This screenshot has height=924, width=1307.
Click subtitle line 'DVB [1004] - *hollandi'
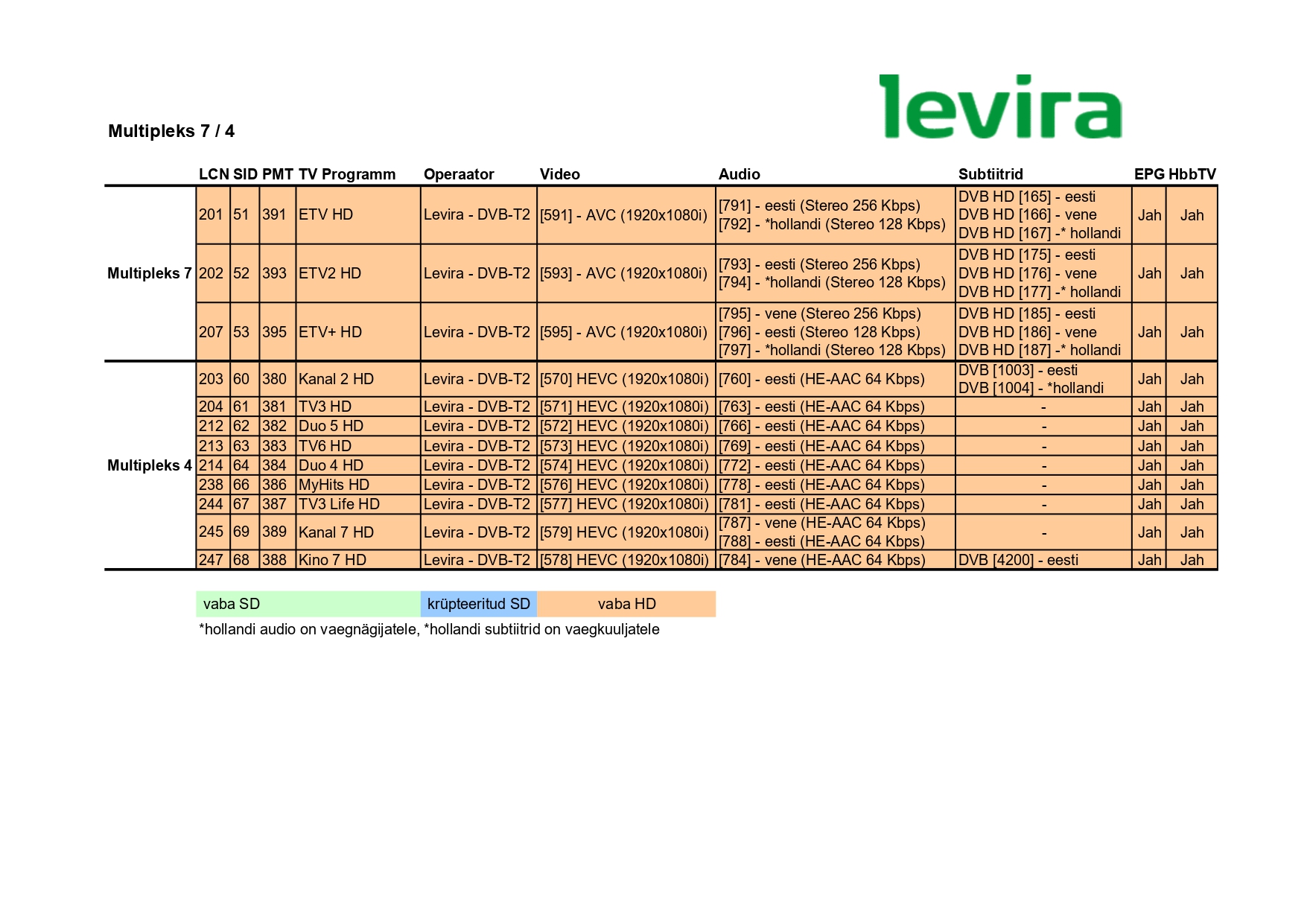1031,388
